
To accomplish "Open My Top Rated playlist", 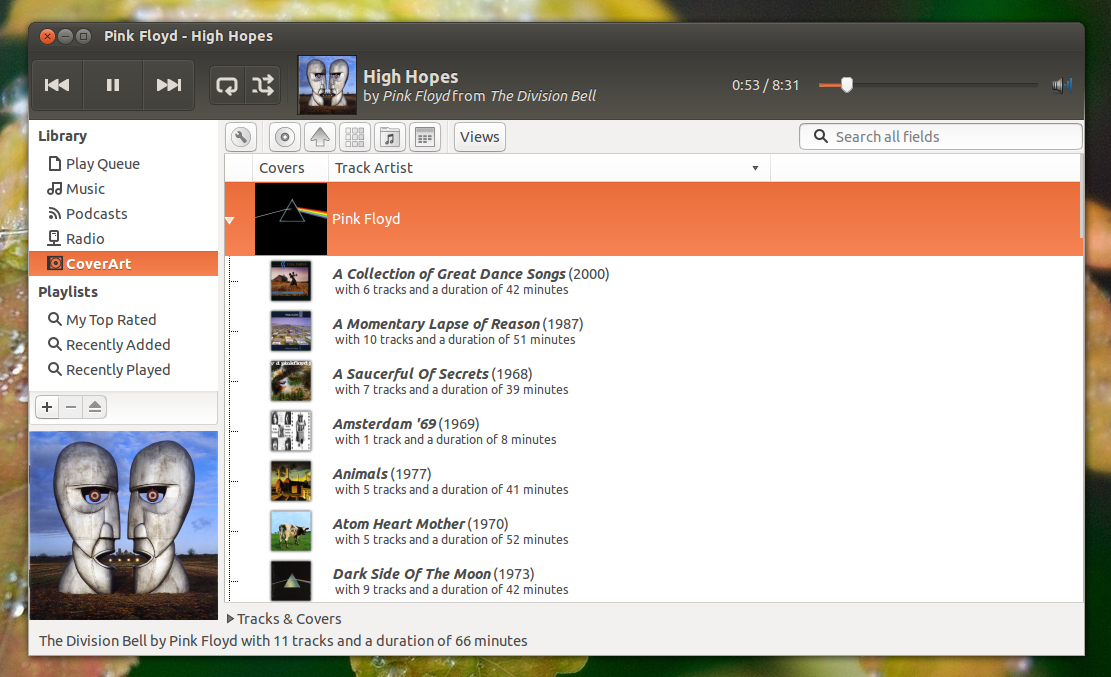I will click(123, 320).
